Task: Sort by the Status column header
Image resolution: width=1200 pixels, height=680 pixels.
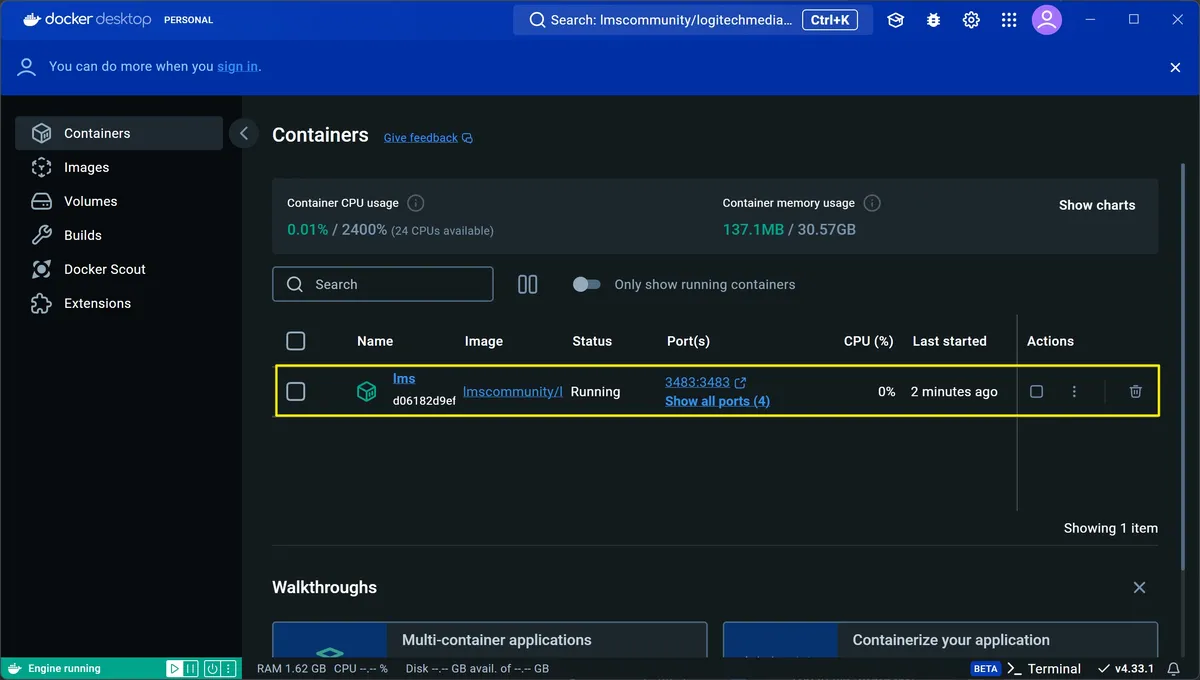Action: 592,341
